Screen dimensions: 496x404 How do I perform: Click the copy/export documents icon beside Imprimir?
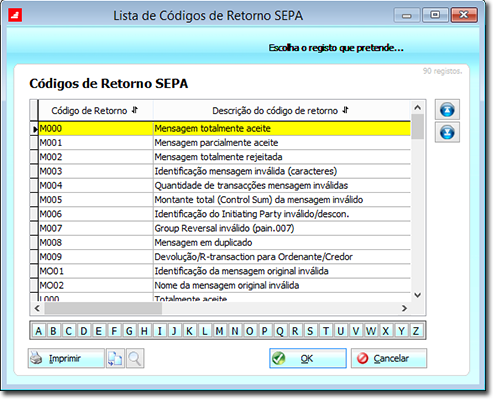pos(115,359)
